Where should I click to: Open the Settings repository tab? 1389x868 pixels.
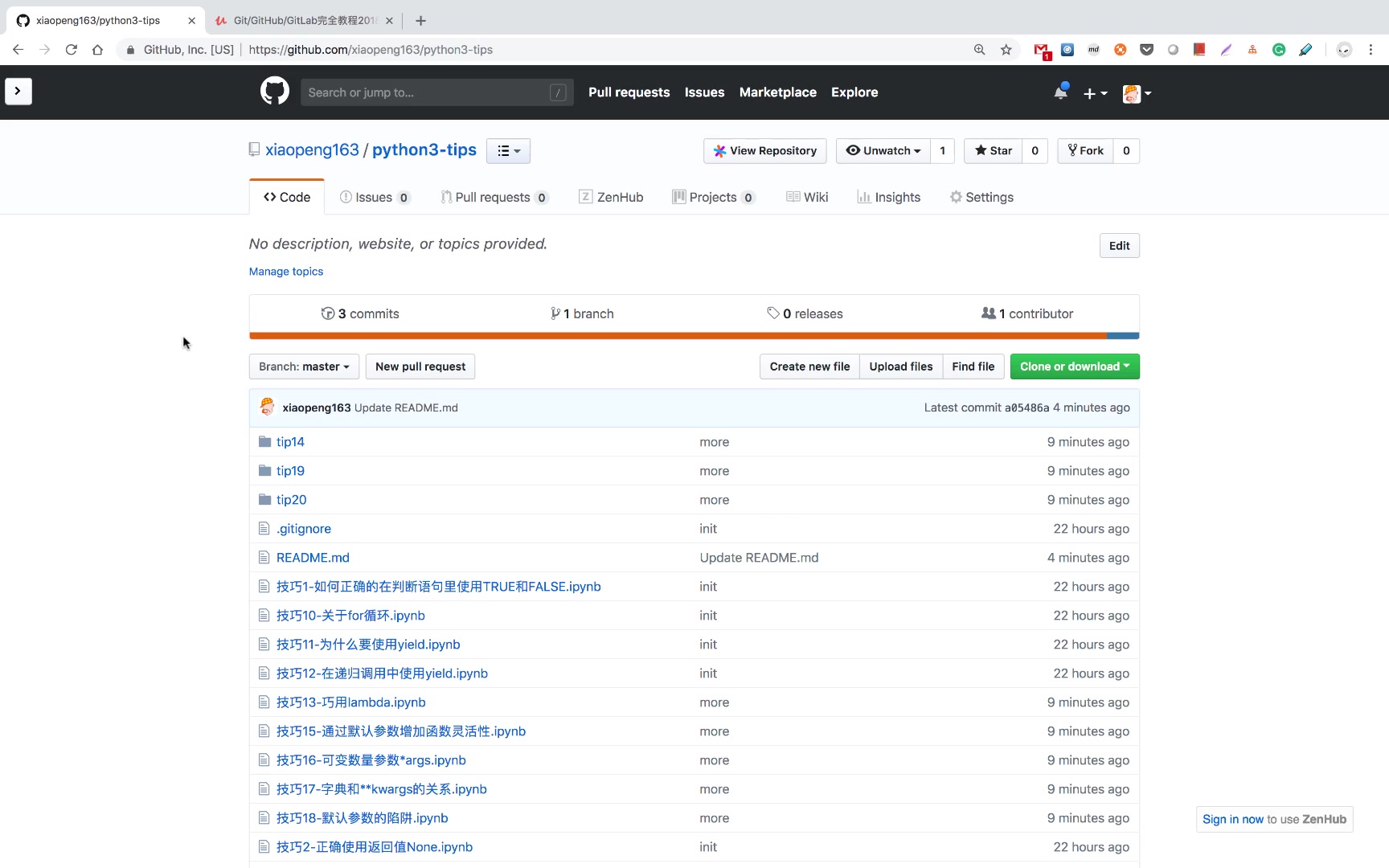[981, 198]
